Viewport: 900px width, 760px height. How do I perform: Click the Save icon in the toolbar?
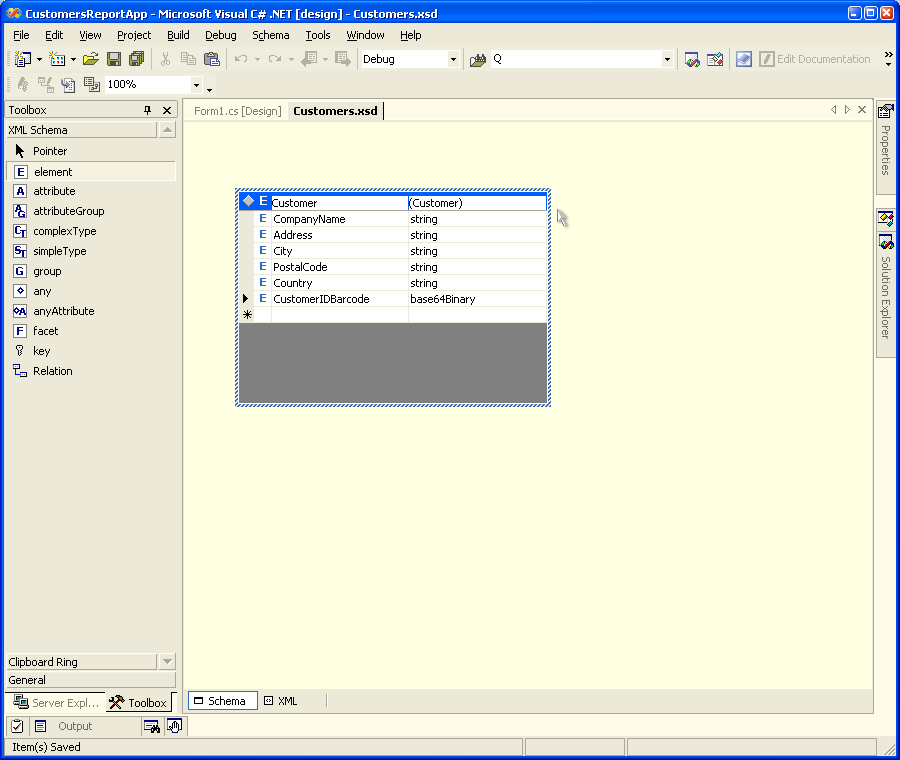point(114,59)
